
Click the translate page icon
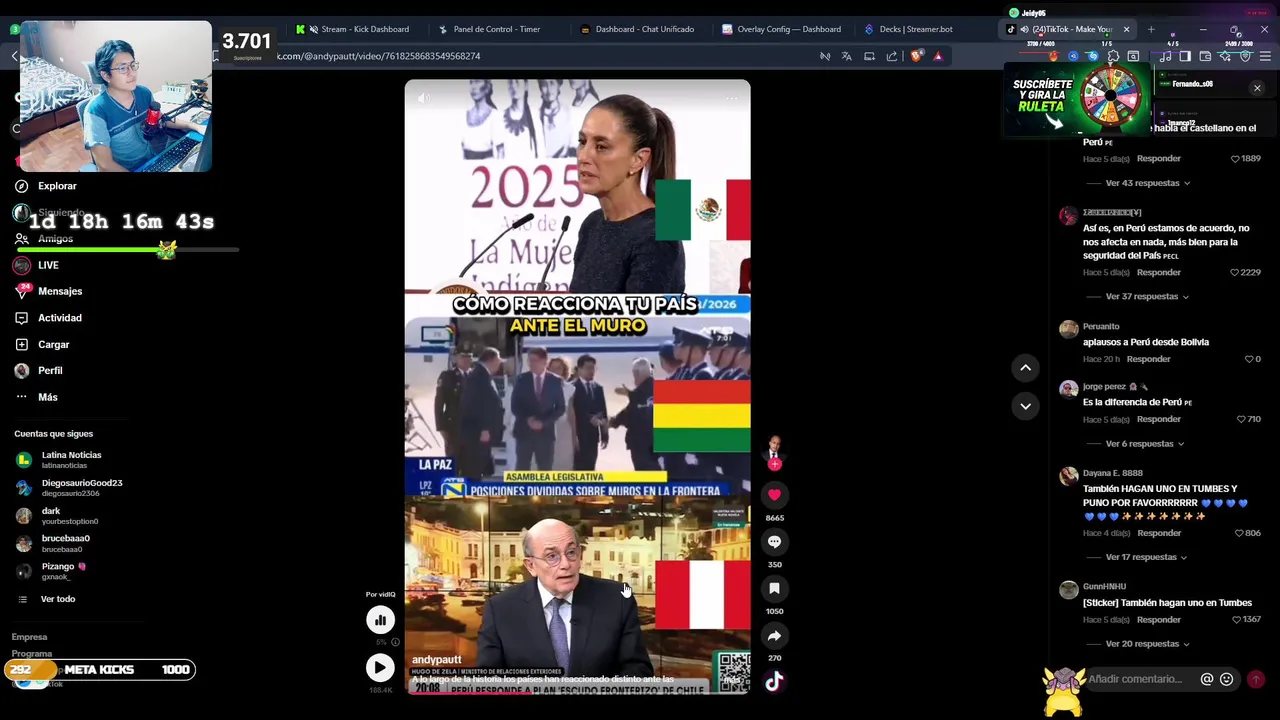coord(847,56)
